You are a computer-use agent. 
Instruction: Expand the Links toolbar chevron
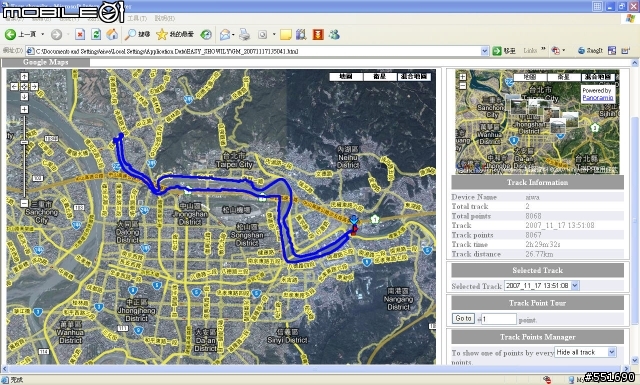click(x=544, y=50)
